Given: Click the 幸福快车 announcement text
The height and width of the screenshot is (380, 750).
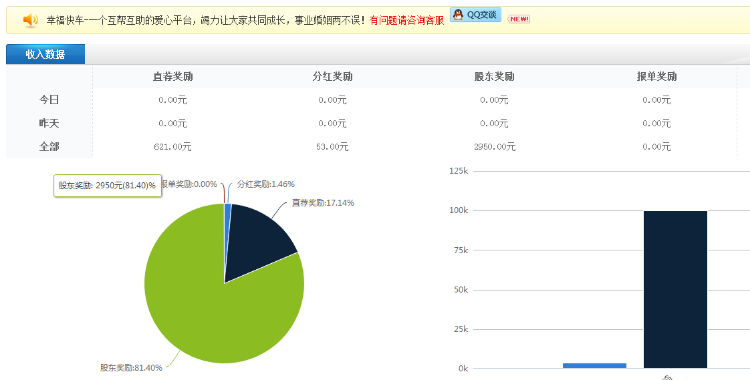Looking at the screenshot, I should [206, 21].
